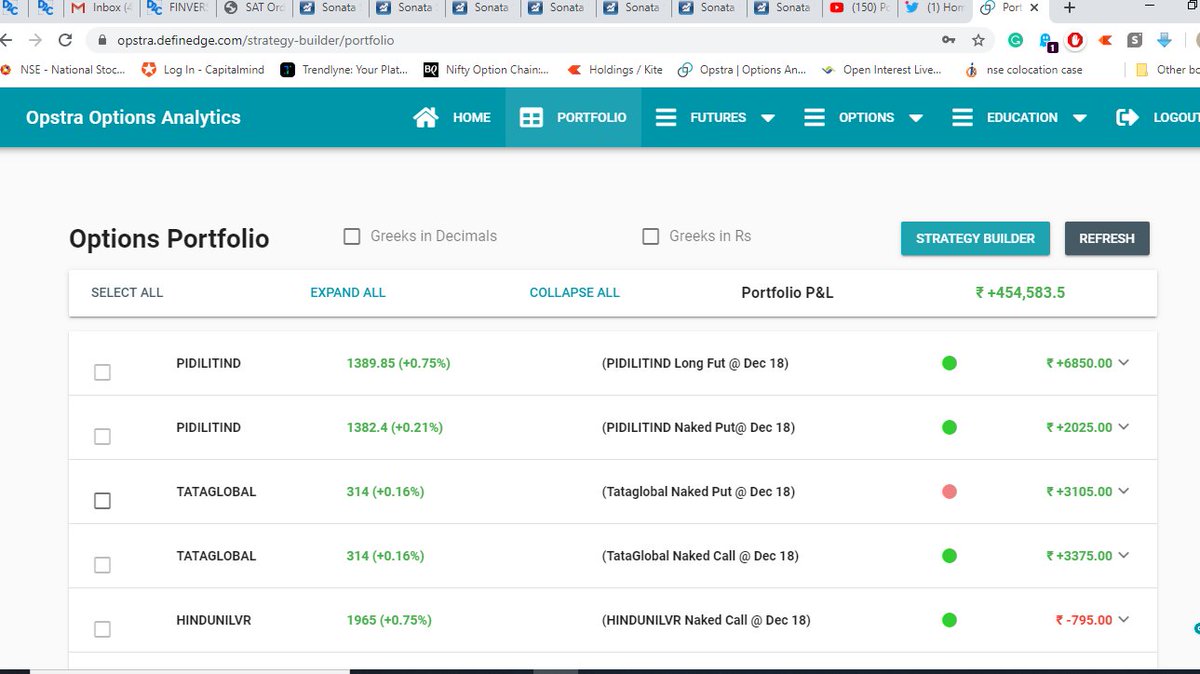Switch to the YouTube (150) browser tab

pyautogui.click(x=858, y=8)
